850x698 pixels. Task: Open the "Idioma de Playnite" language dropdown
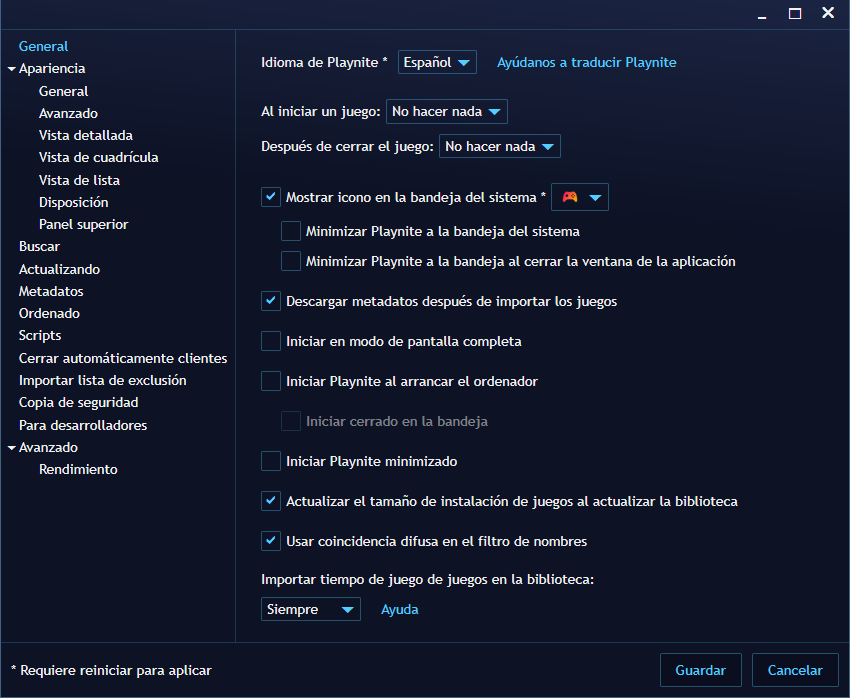[x=437, y=61]
